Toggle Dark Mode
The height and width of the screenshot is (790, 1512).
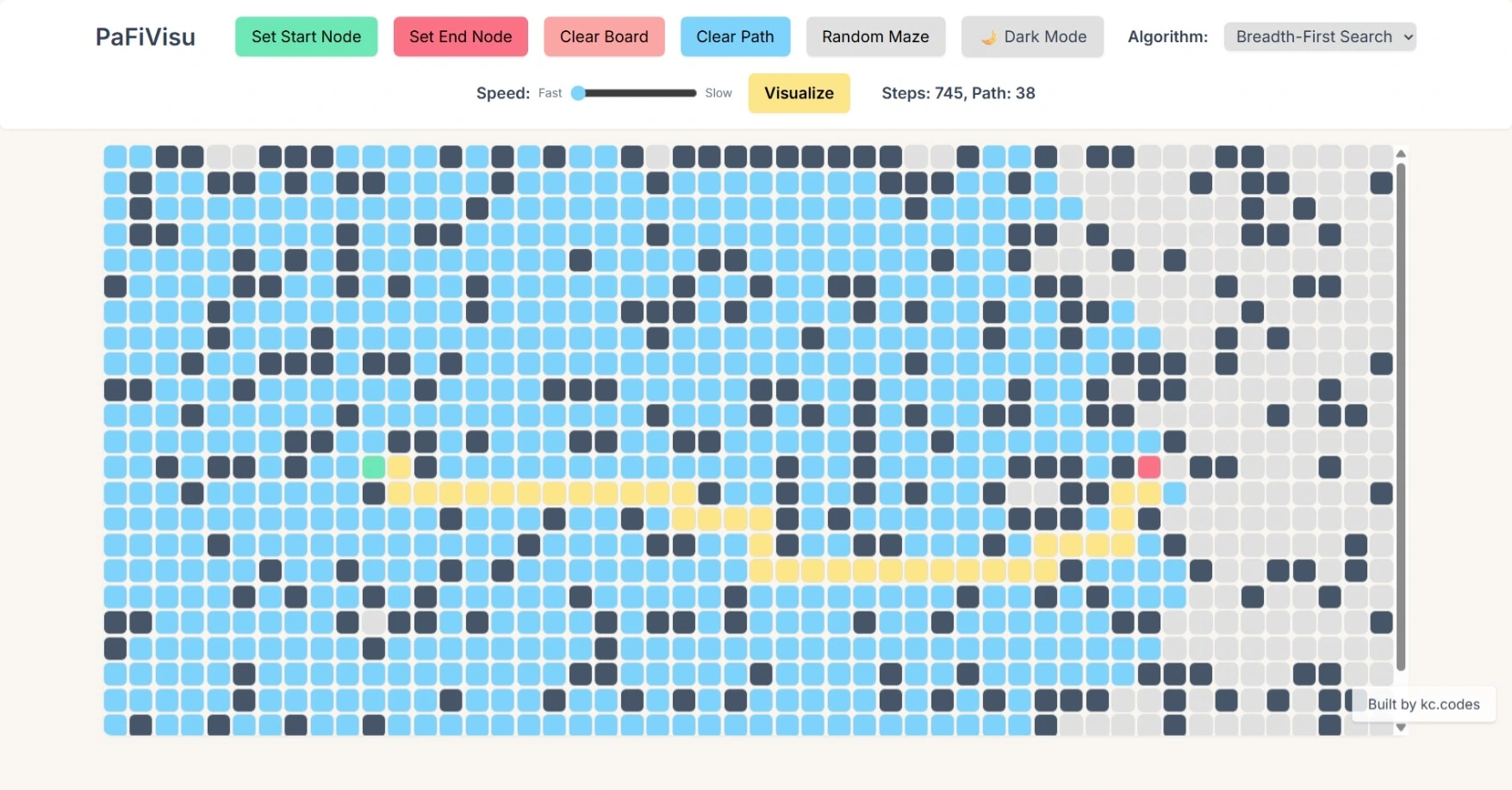coord(1032,37)
